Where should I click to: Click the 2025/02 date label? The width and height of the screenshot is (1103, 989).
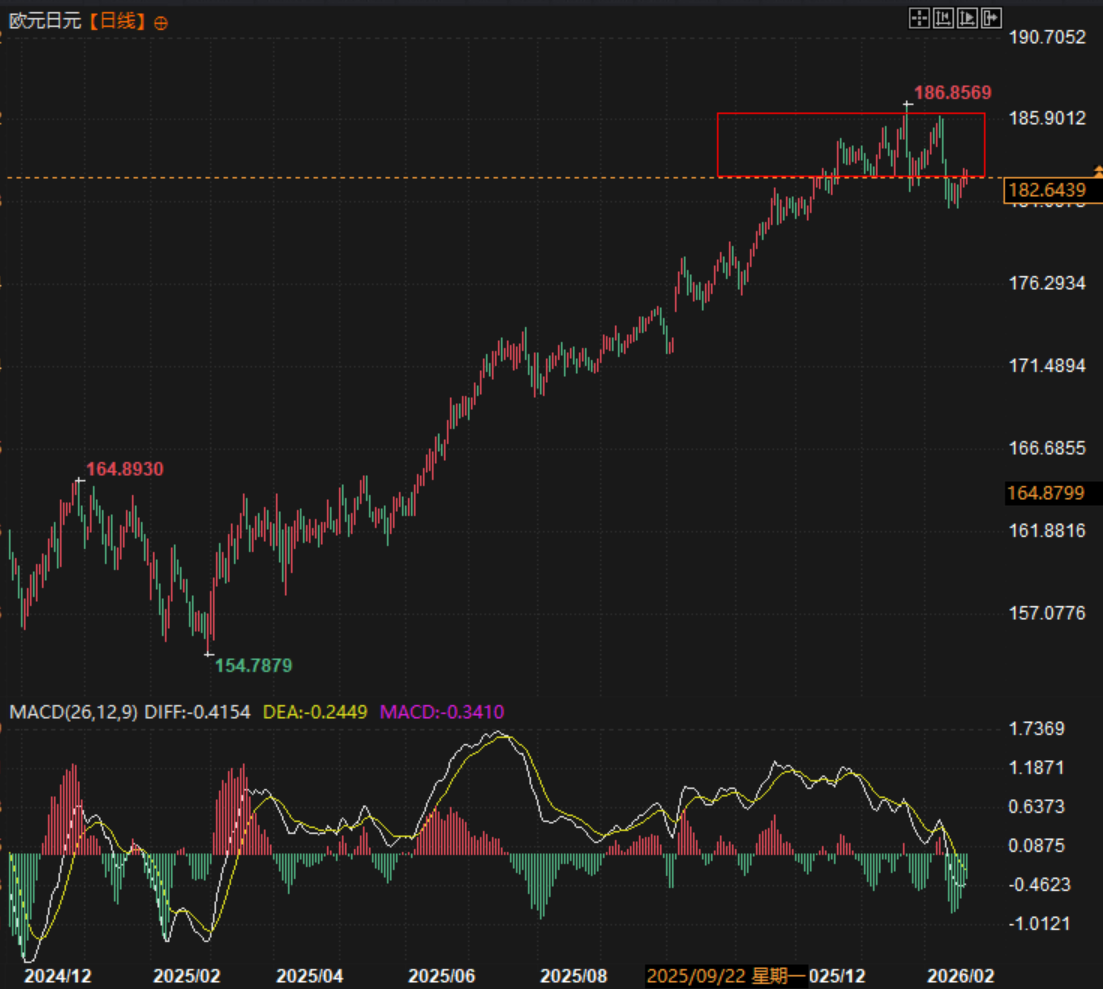pyautogui.click(x=186, y=976)
